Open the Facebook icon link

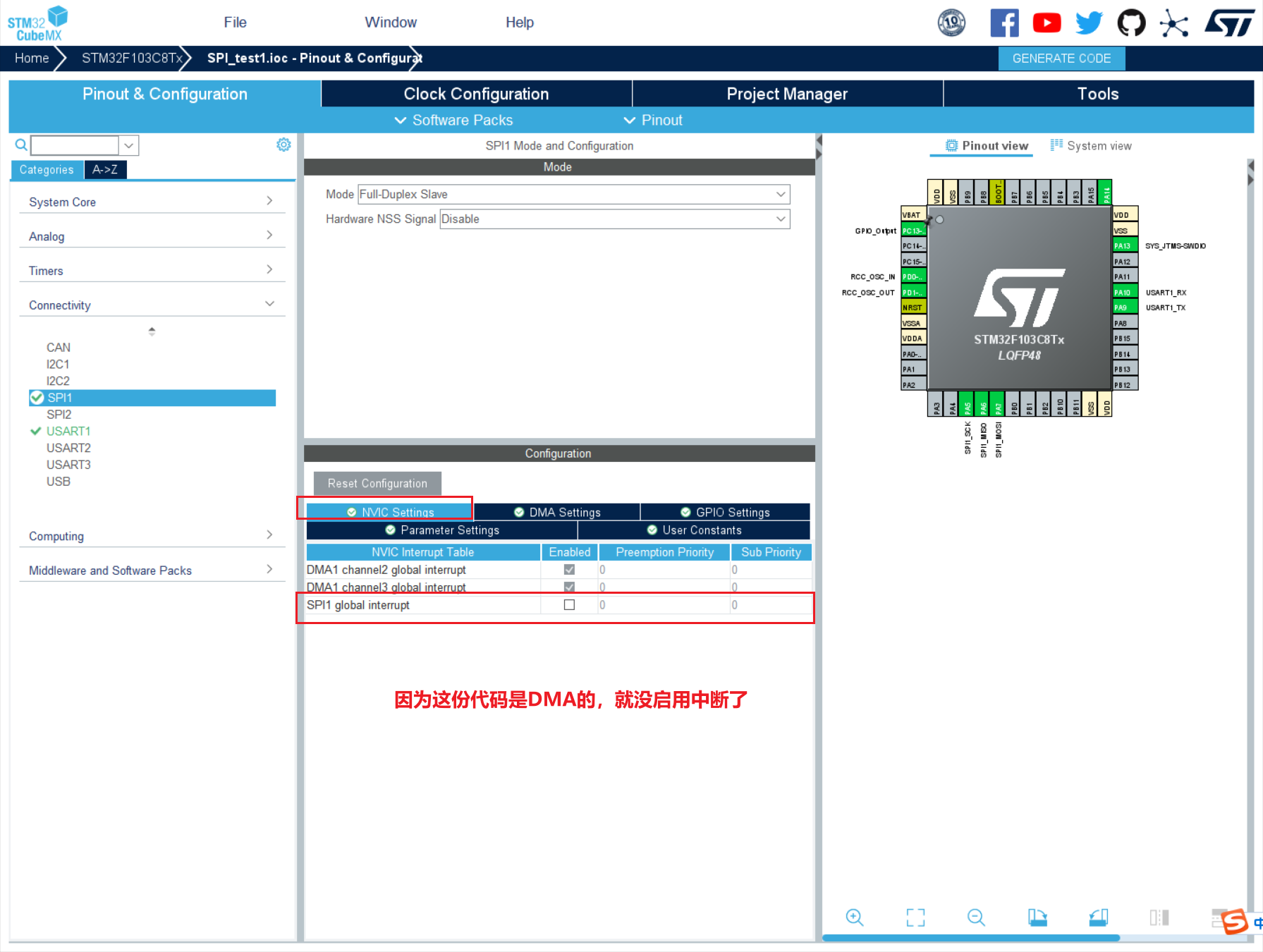pos(1004,23)
